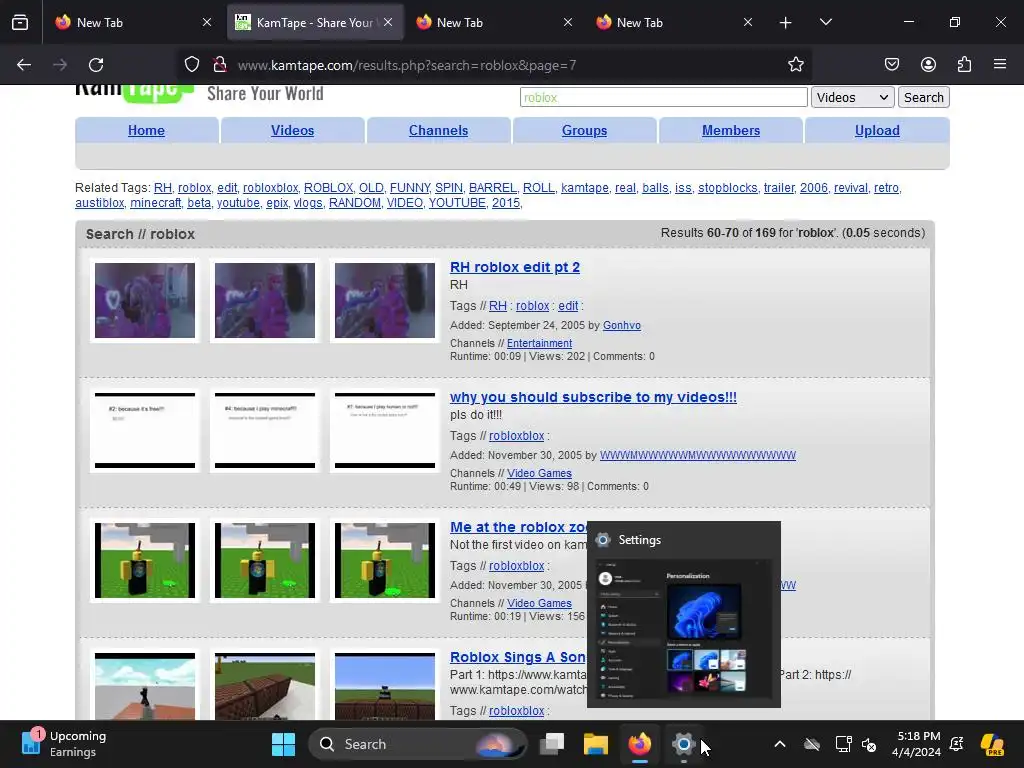Switch to the last New Tab
1024x768 pixels.
(x=673, y=22)
